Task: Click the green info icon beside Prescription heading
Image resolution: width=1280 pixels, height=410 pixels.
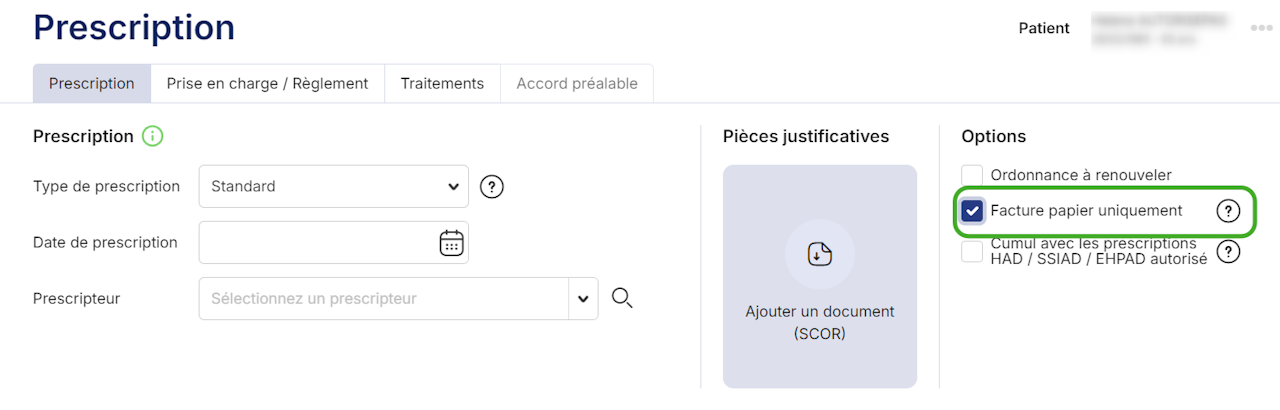Action: point(152,136)
